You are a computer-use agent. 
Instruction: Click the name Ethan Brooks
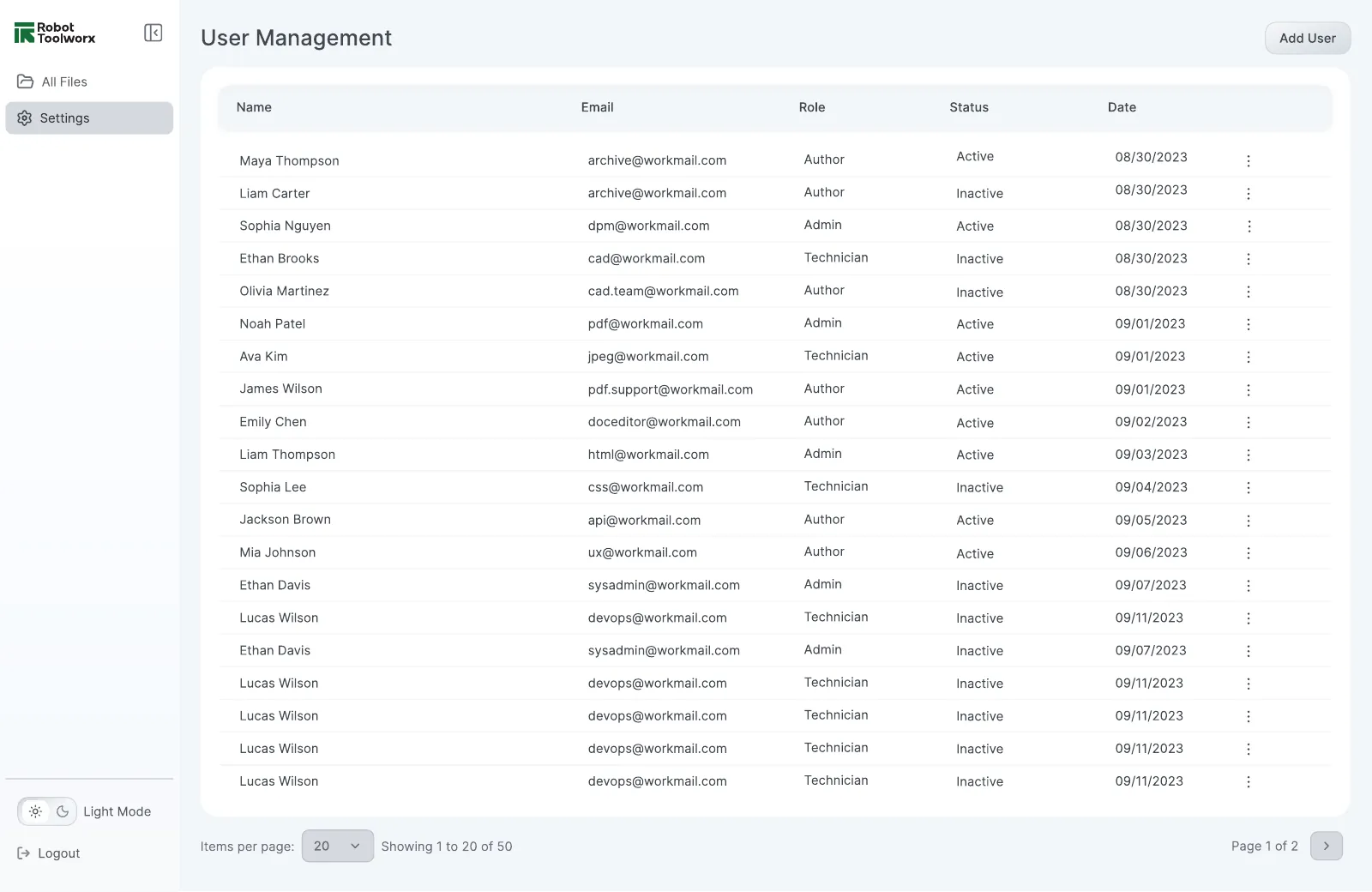tap(279, 258)
